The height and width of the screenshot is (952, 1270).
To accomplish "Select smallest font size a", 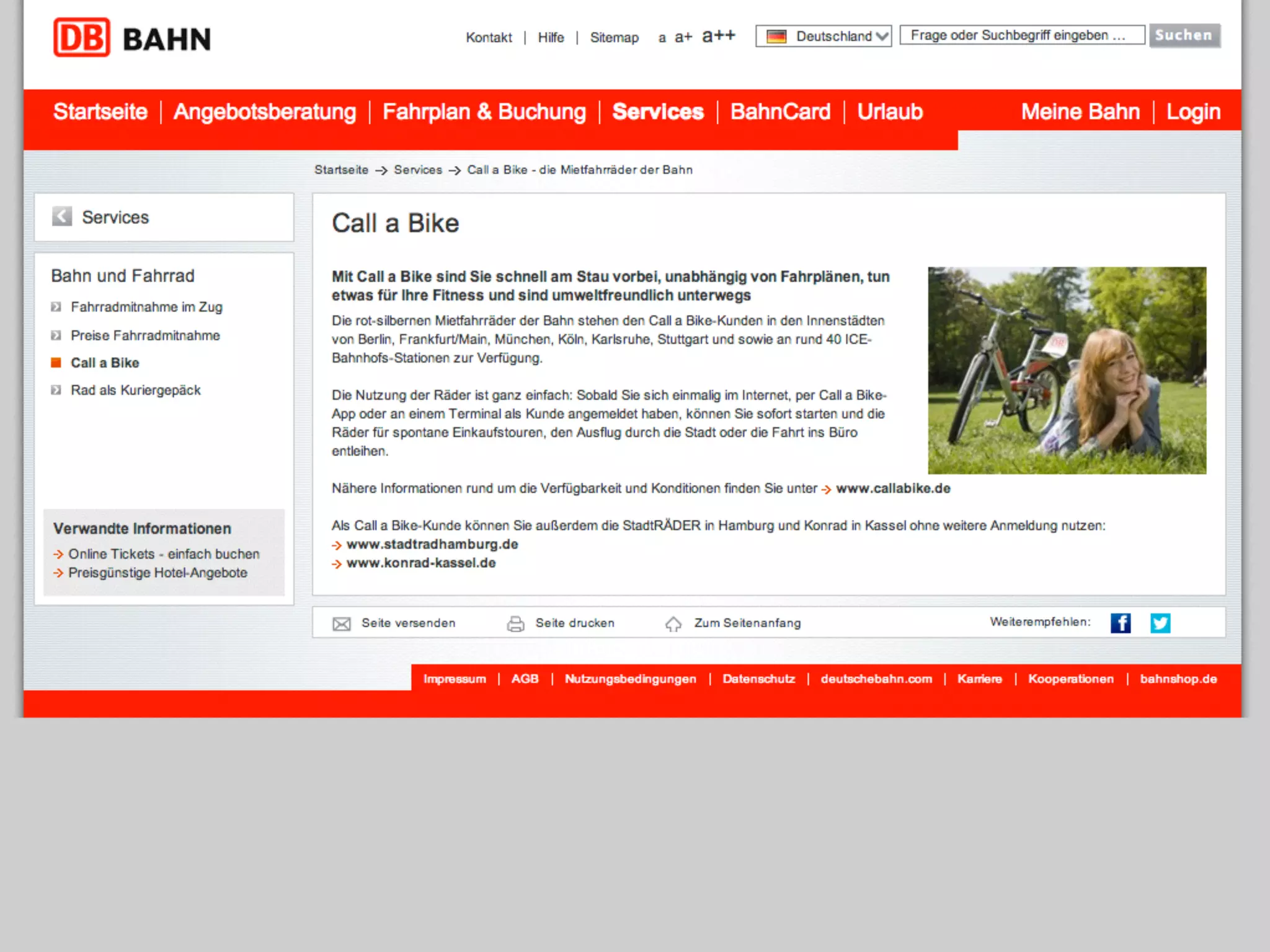I will pos(662,38).
